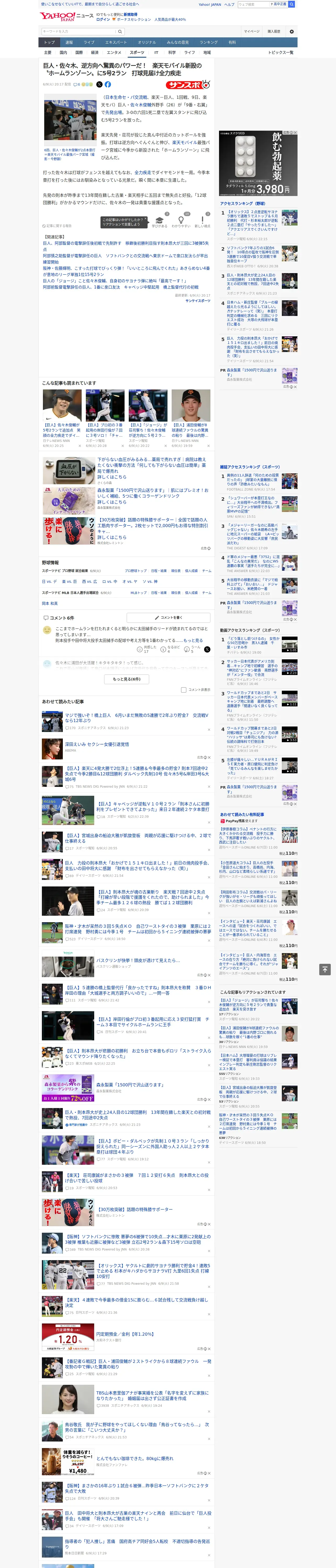React with 新しい視点 exclamation icon

click(203, 221)
